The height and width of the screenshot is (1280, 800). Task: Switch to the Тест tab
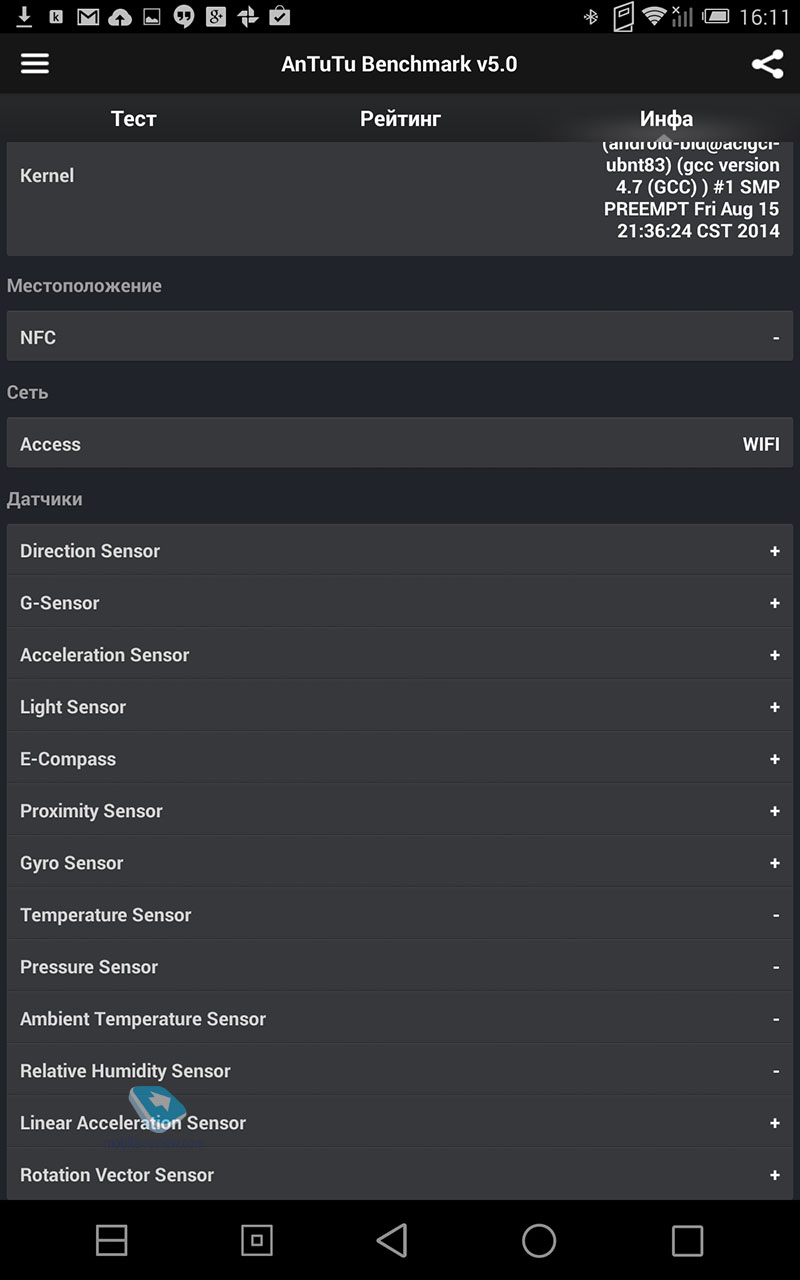[x=133, y=118]
